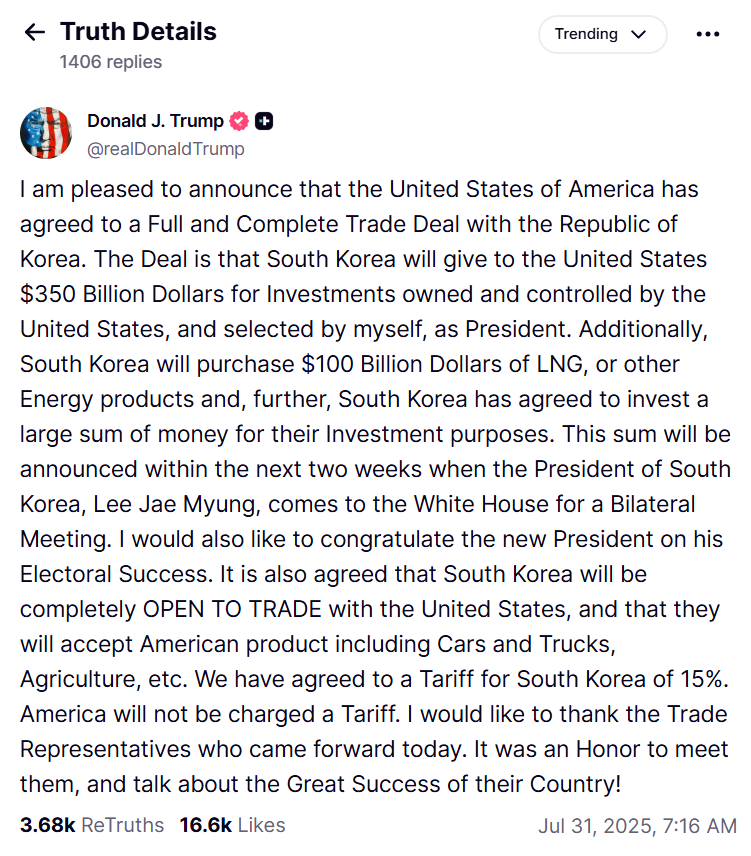Image resolution: width=751 pixels, height=856 pixels.
Task: Click the 1406 replies count
Action: (110, 62)
